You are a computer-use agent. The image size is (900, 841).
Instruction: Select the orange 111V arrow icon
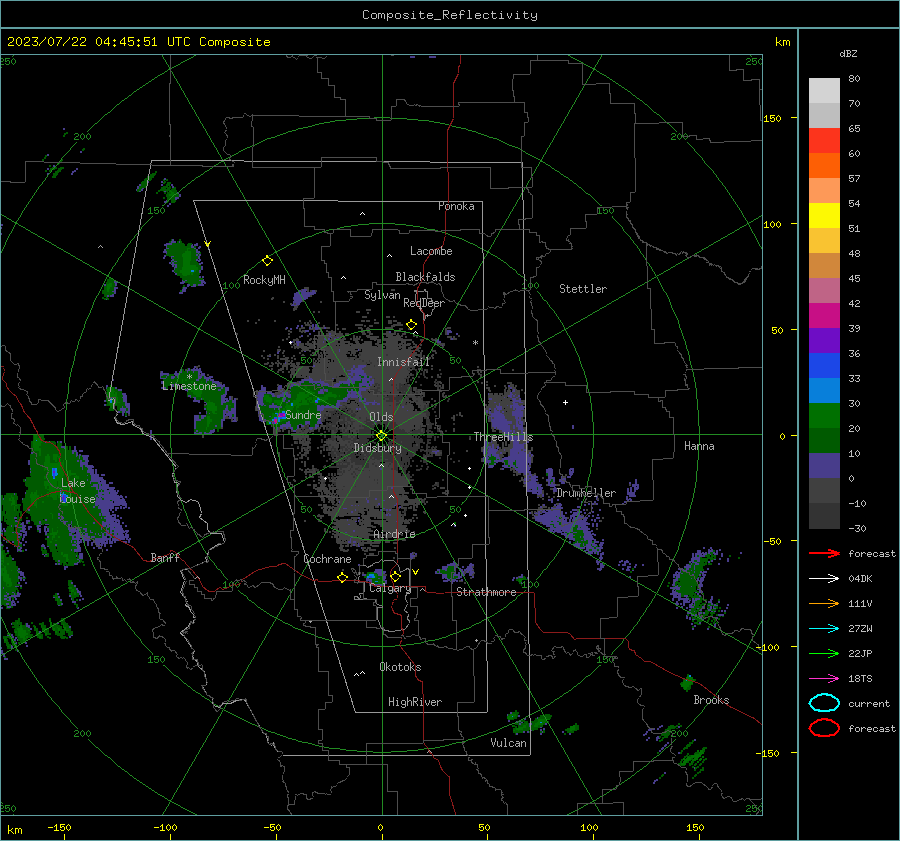tap(824, 603)
